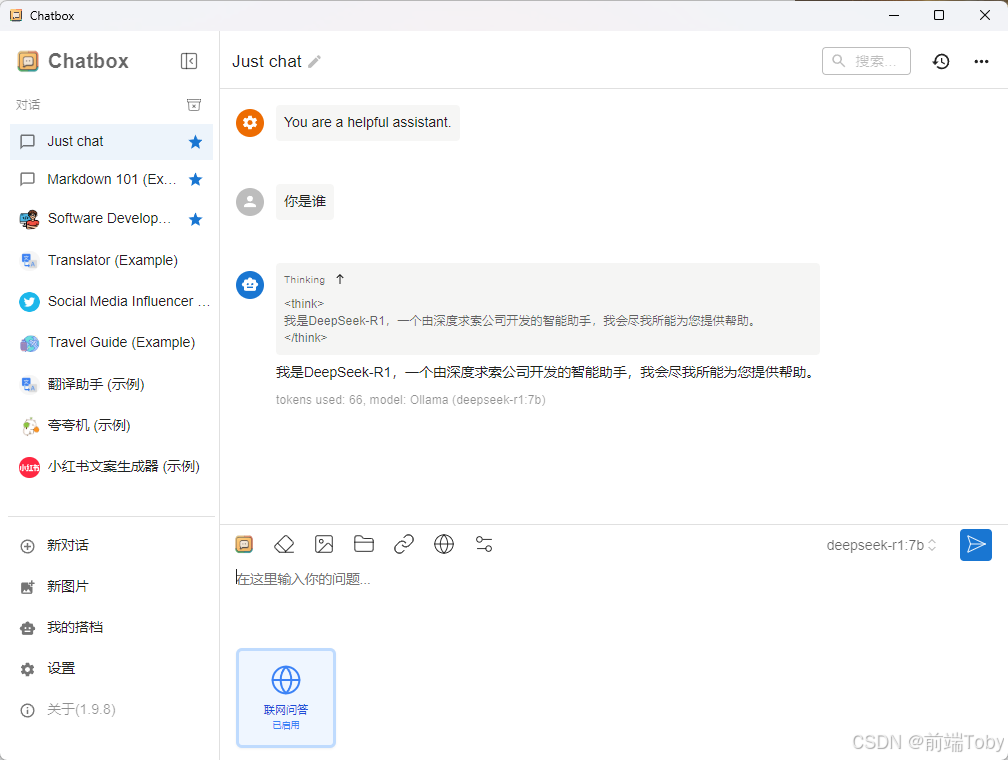Clear context with eraser icon
Image resolution: width=1008 pixels, height=760 pixels.
[x=284, y=545]
